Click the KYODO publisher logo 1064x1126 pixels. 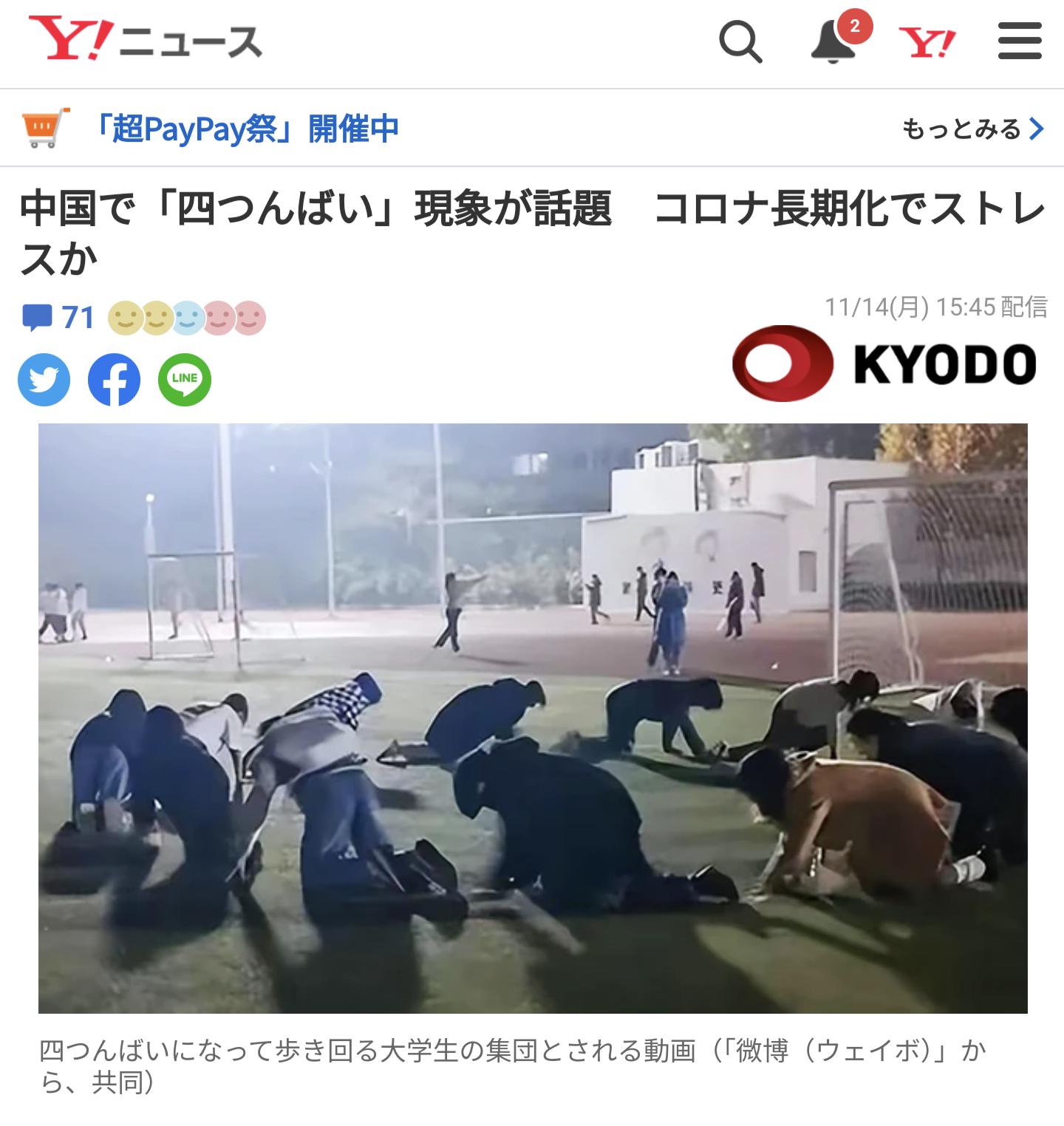click(x=885, y=364)
